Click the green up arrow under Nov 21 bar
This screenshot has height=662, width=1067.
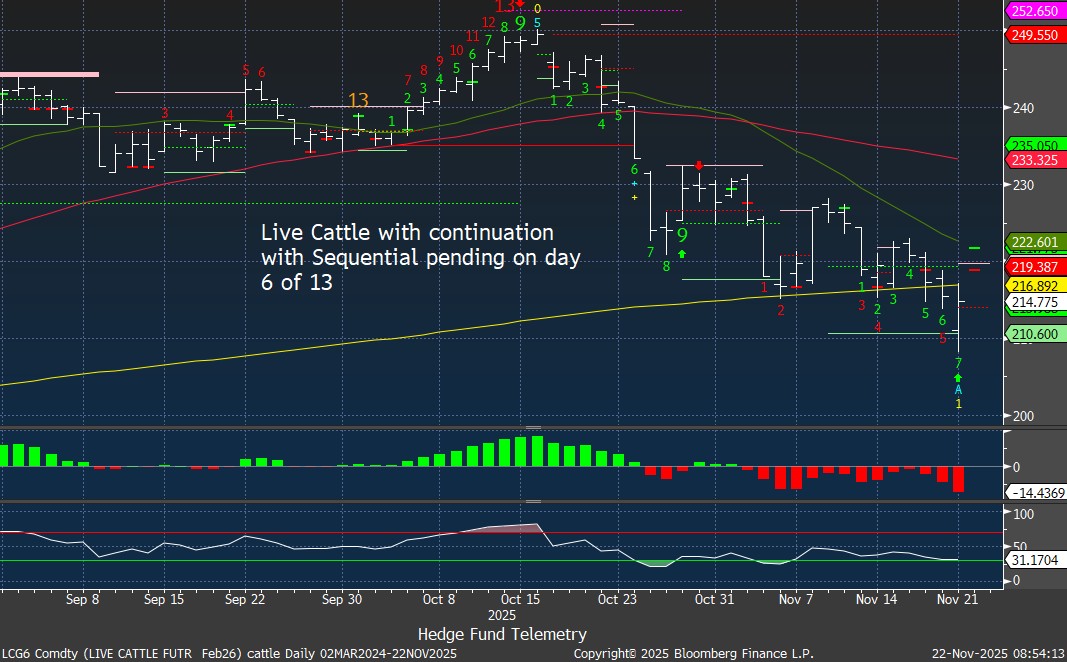click(958, 378)
